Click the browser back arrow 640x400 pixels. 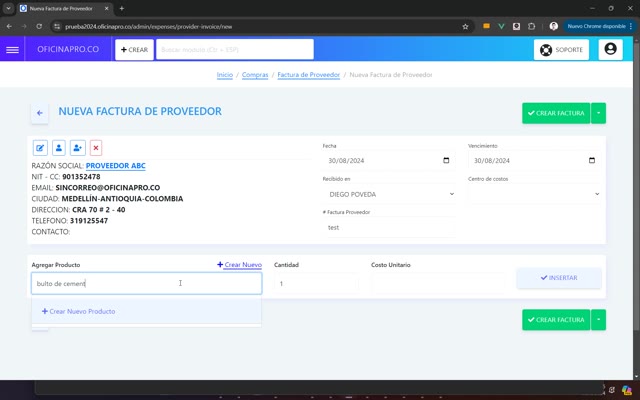pyautogui.click(x=9, y=26)
